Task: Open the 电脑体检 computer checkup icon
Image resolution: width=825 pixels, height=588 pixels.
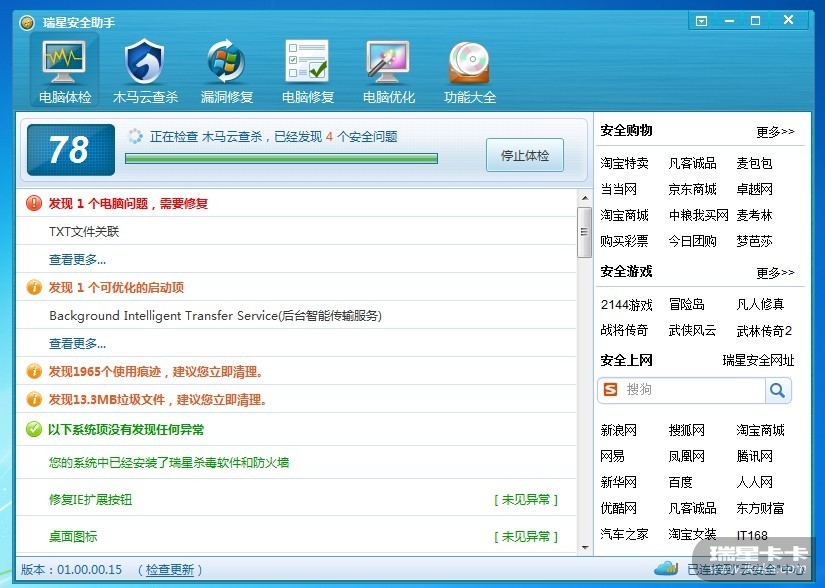Action: pyautogui.click(x=64, y=70)
